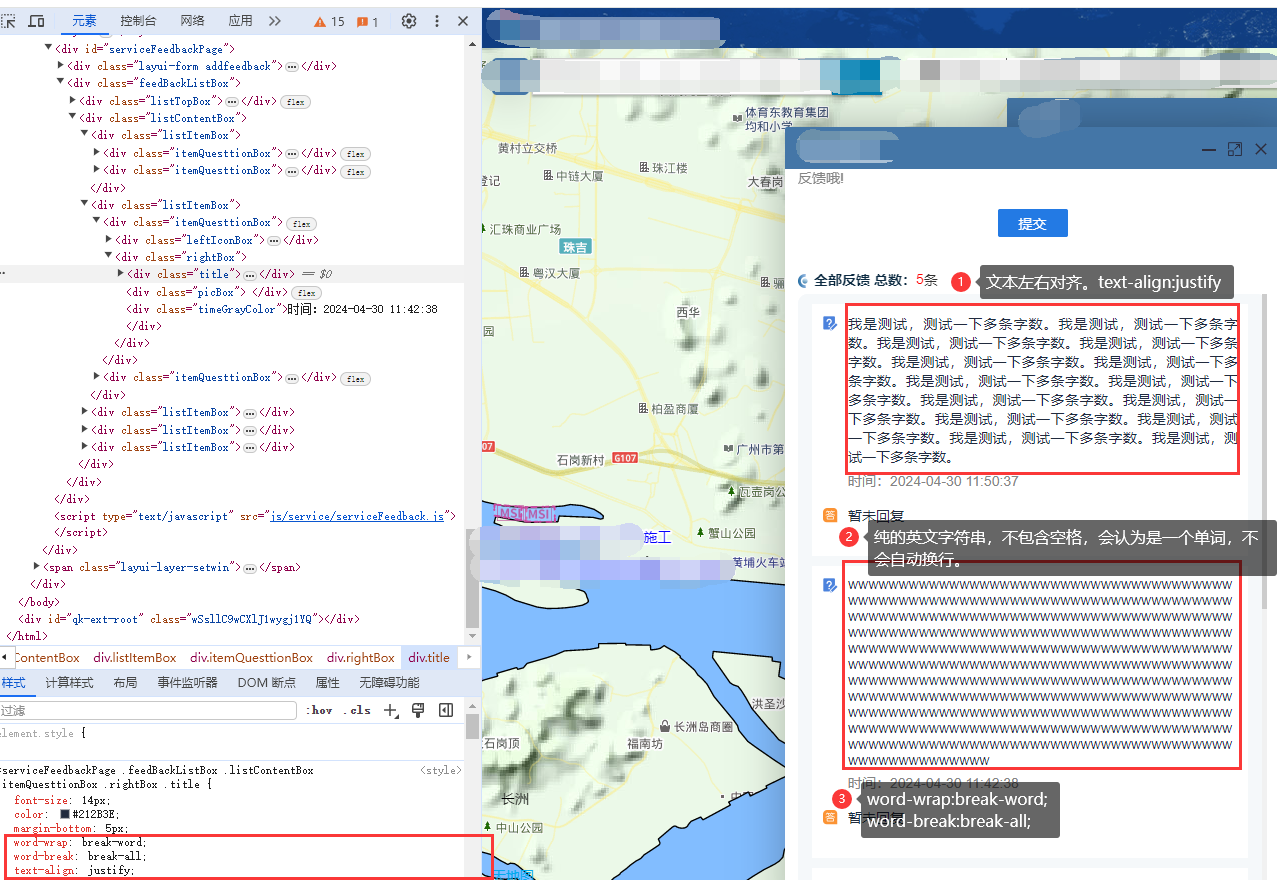The height and width of the screenshot is (880, 1277).
Task: Open the 布局 tab
Action: [x=125, y=682]
